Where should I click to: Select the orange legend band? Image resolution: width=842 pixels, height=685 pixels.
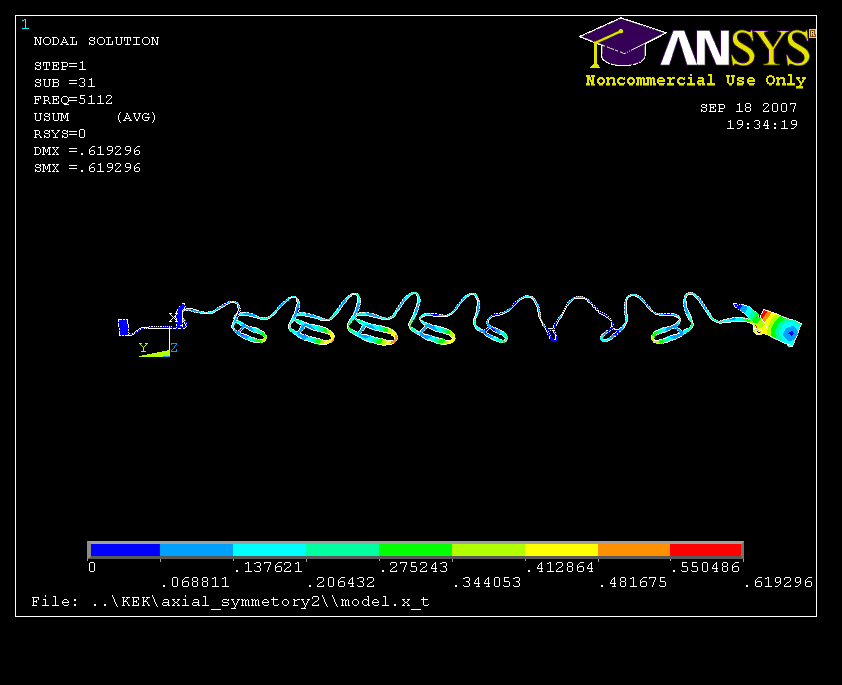coord(634,550)
